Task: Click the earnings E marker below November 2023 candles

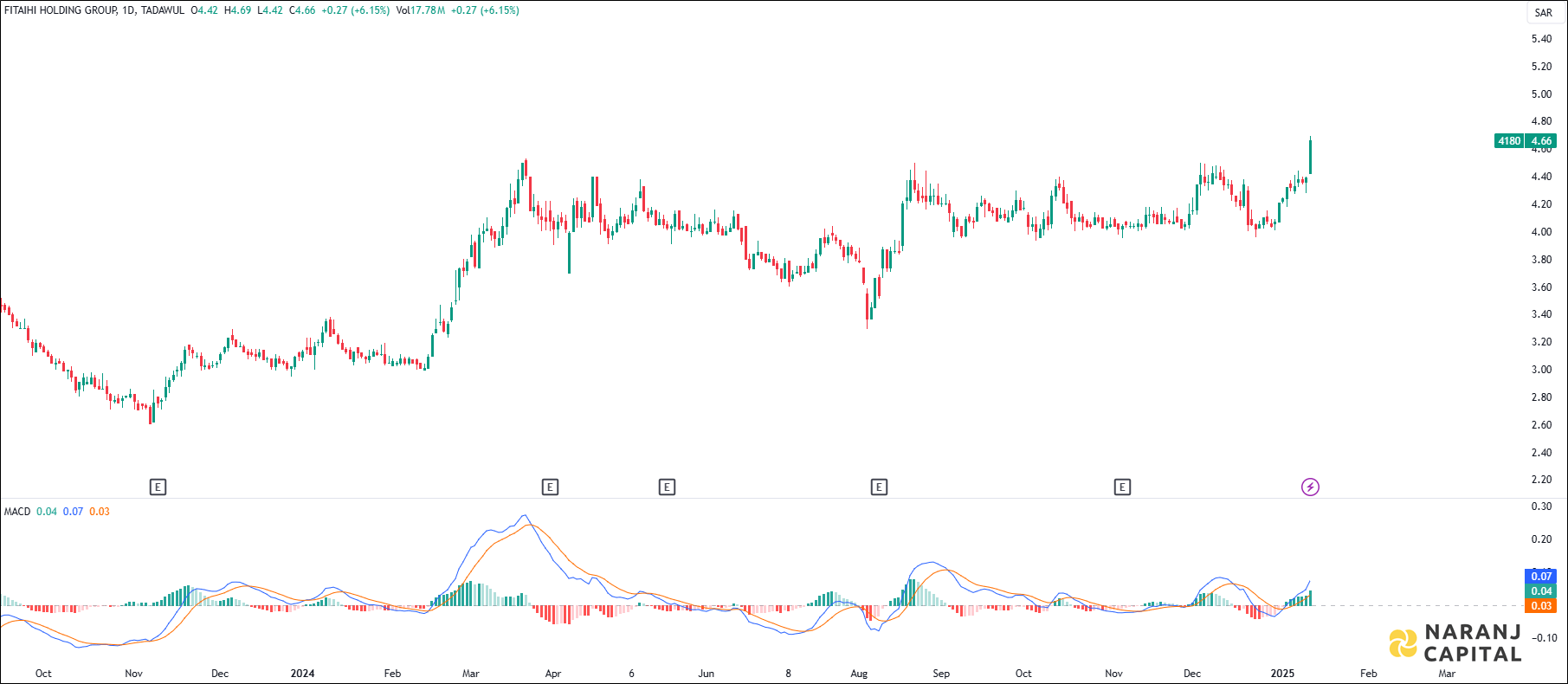Action: coord(158,487)
